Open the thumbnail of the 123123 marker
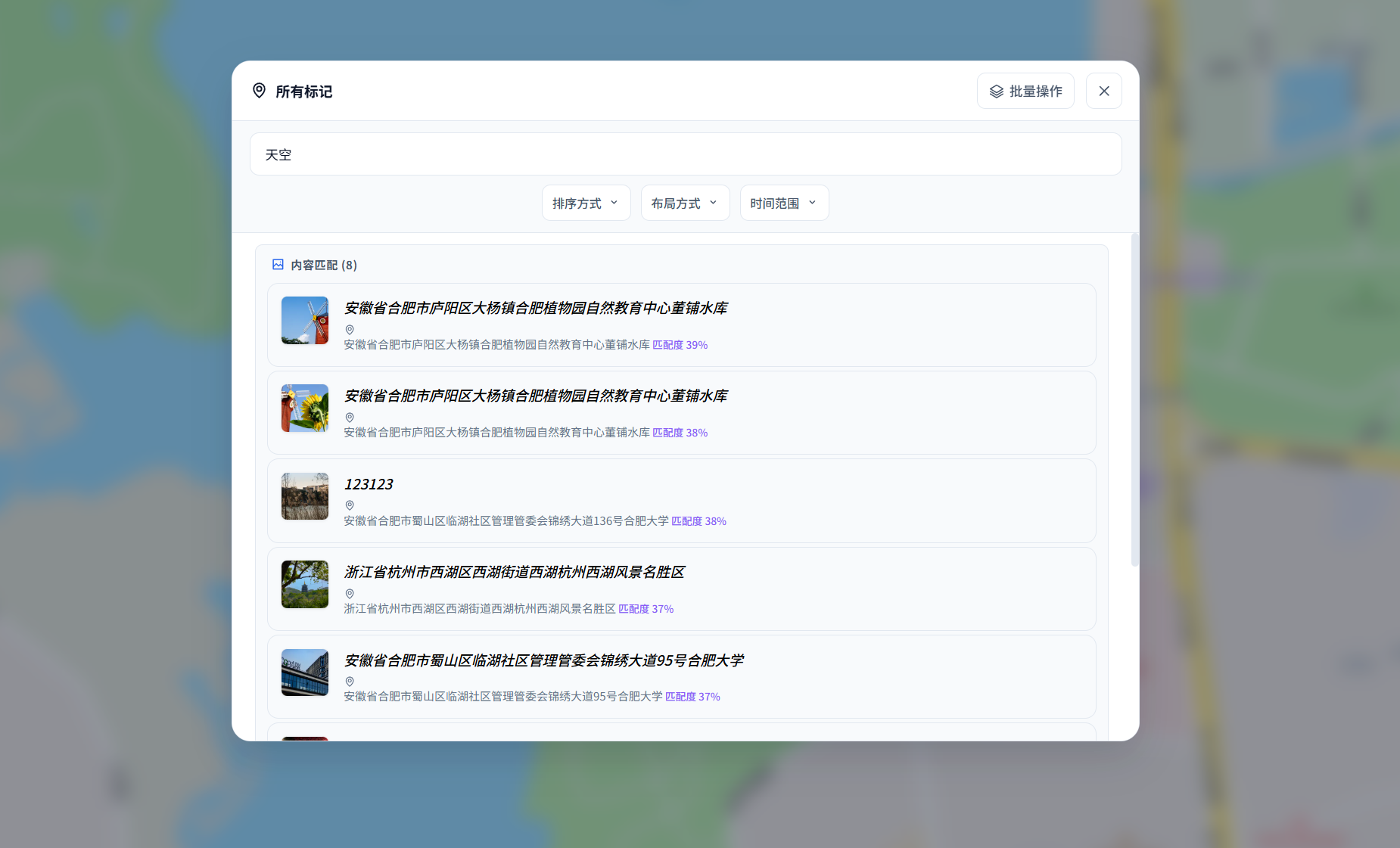The height and width of the screenshot is (848, 1400). tap(305, 496)
